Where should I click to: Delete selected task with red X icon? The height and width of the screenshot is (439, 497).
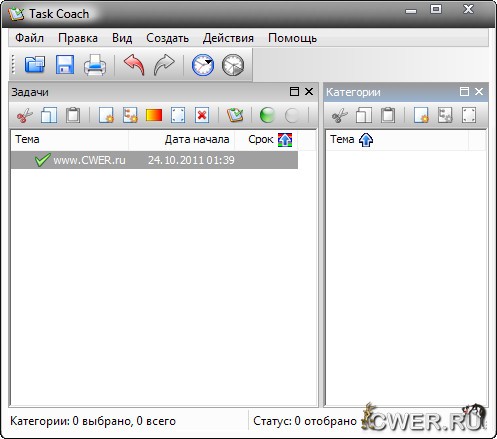pyautogui.click(x=202, y=116)
